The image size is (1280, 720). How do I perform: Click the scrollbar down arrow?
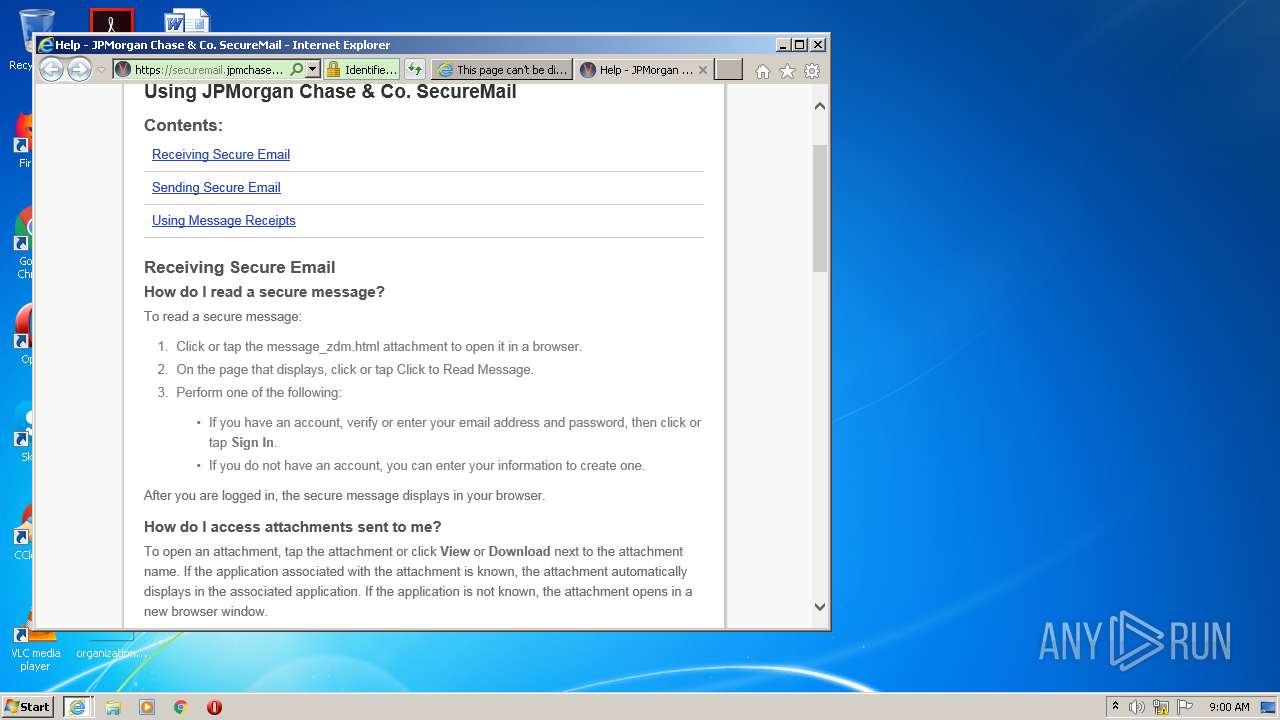pos(820,606)
